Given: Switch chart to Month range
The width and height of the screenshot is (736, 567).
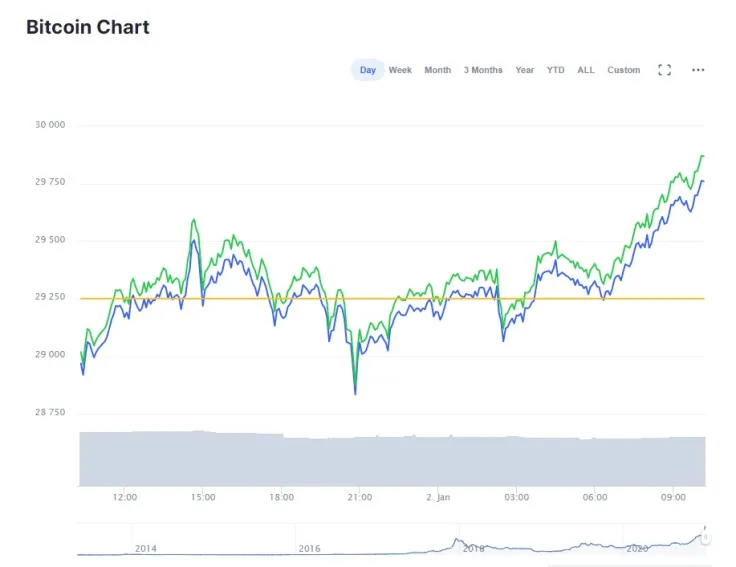Looking at the screenshot, I should [x=437, y=70].
